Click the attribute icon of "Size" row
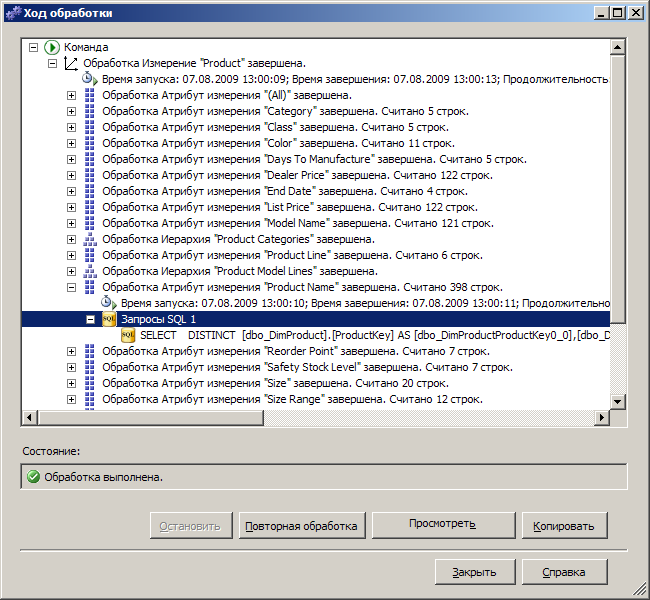The height and width of the screenshot is (600, 650). pos(90,384)
